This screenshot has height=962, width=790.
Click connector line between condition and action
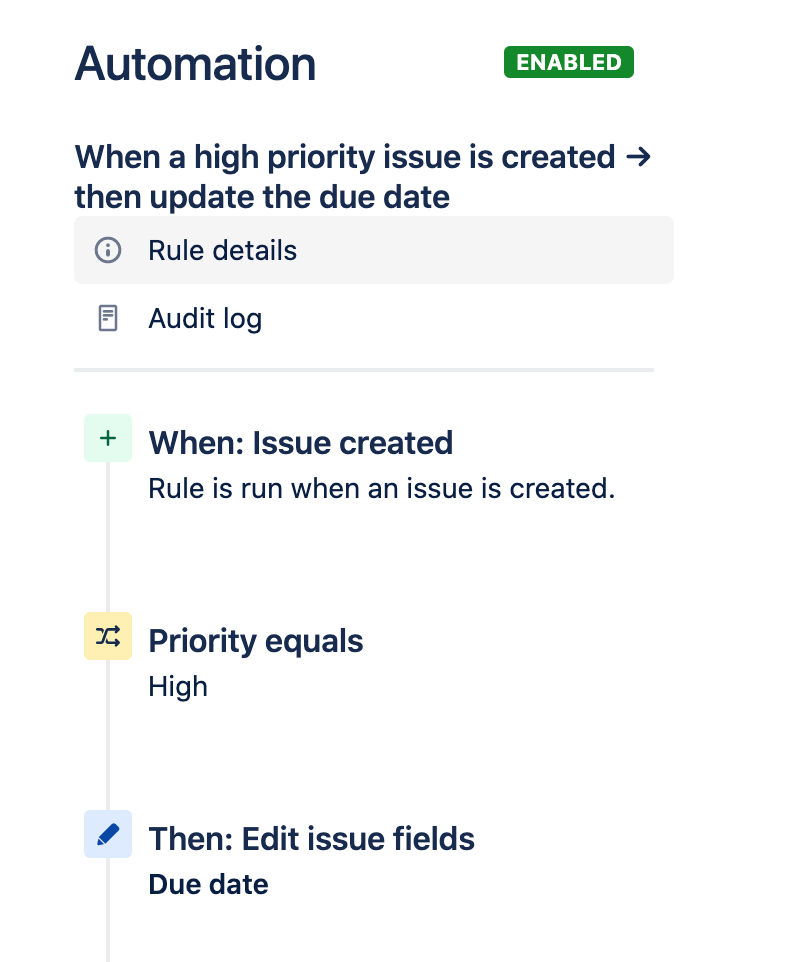click(108, 735)
